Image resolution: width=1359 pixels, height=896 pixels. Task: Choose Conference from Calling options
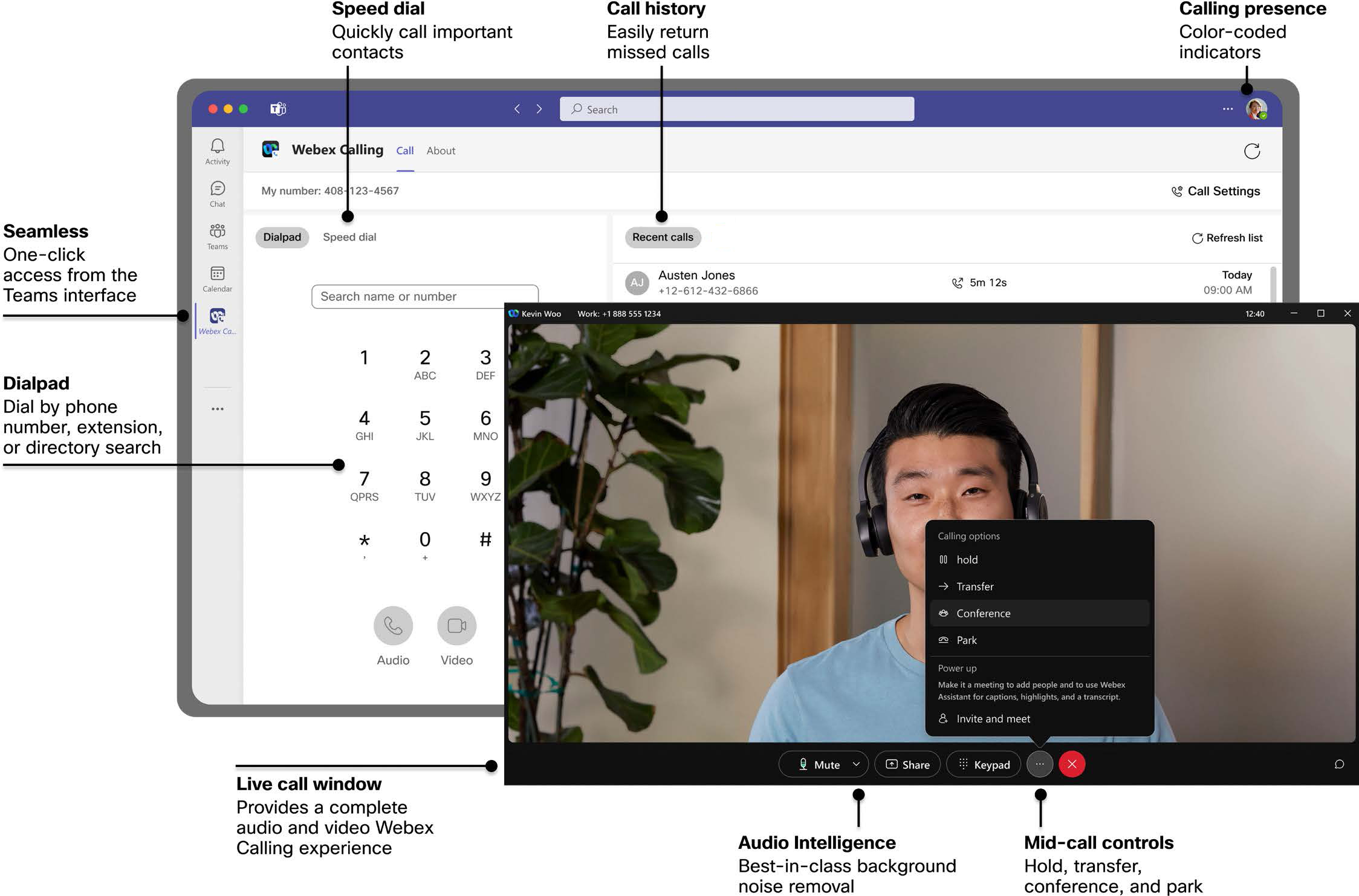click(1039, 613)
